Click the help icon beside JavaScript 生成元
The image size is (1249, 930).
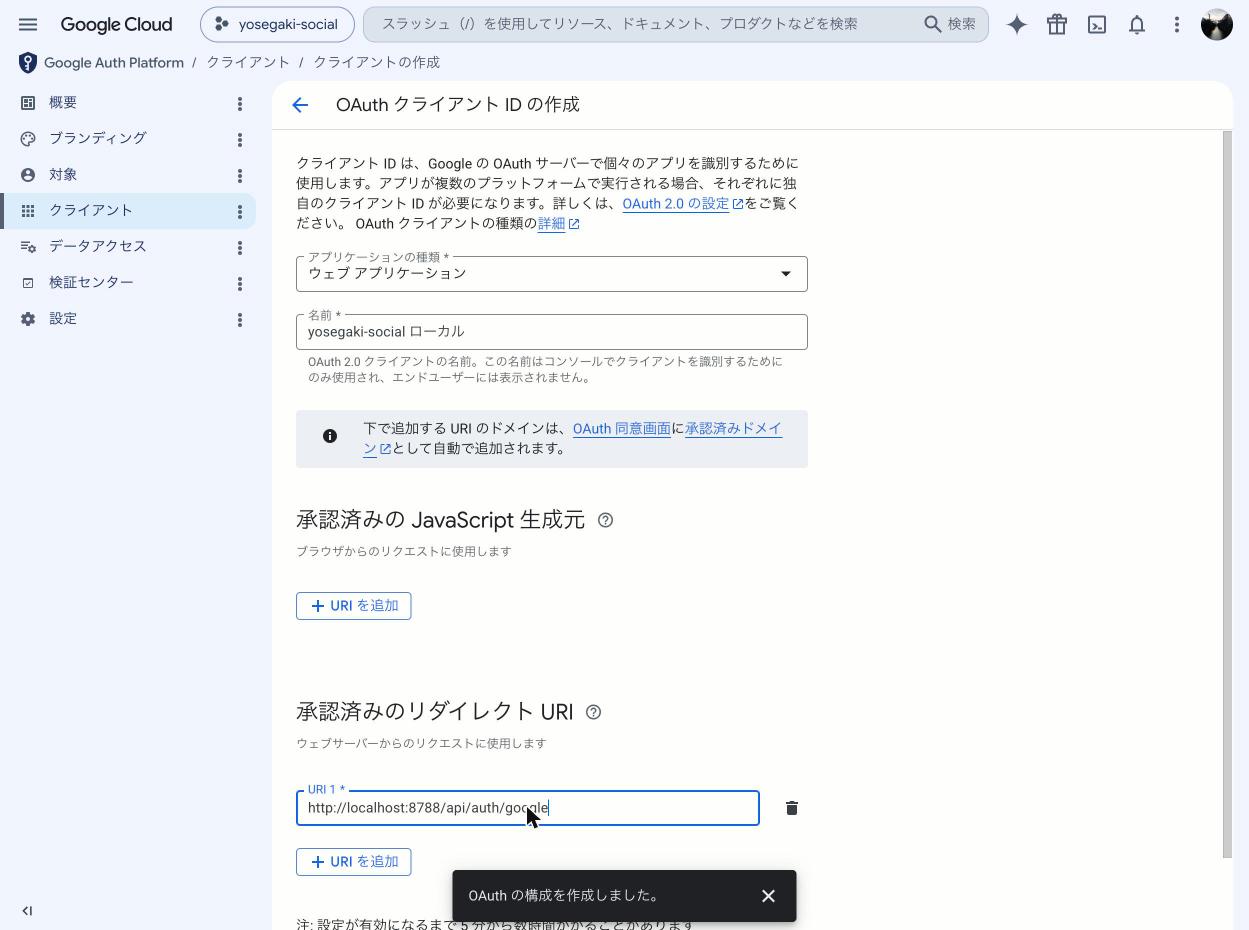[605, 520]
